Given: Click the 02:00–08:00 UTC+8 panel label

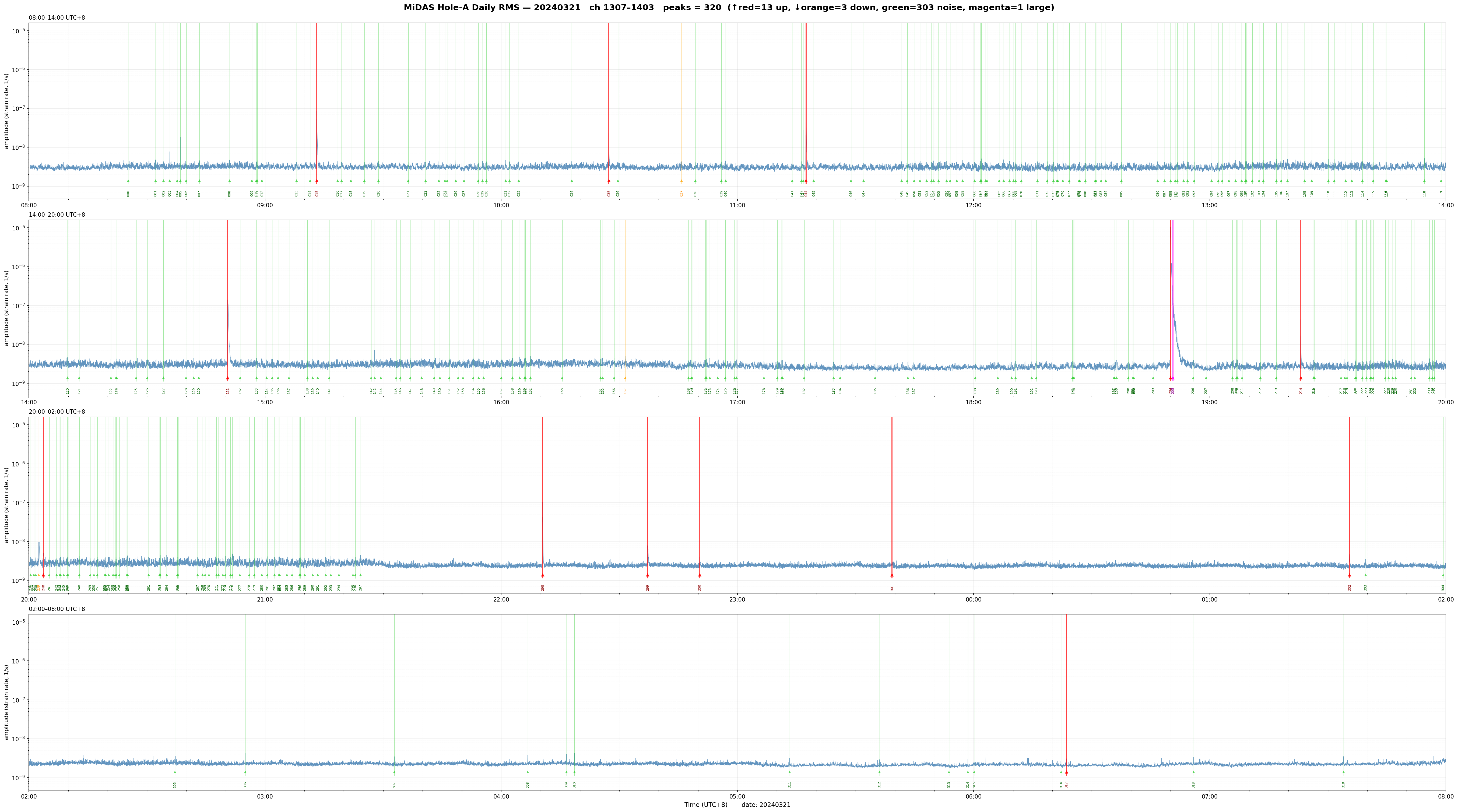Looking at the screenshot, I should pos(57,609).
